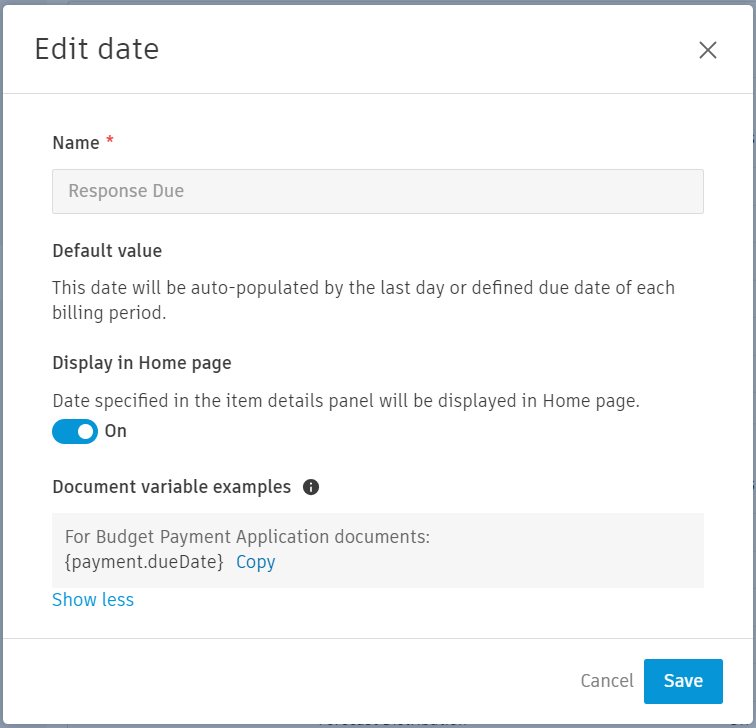Image resolution: width=756 pixels, height=728 pixels.
Task: Click 'For Budget Payment Application documents' text
Action: [247, 537]
